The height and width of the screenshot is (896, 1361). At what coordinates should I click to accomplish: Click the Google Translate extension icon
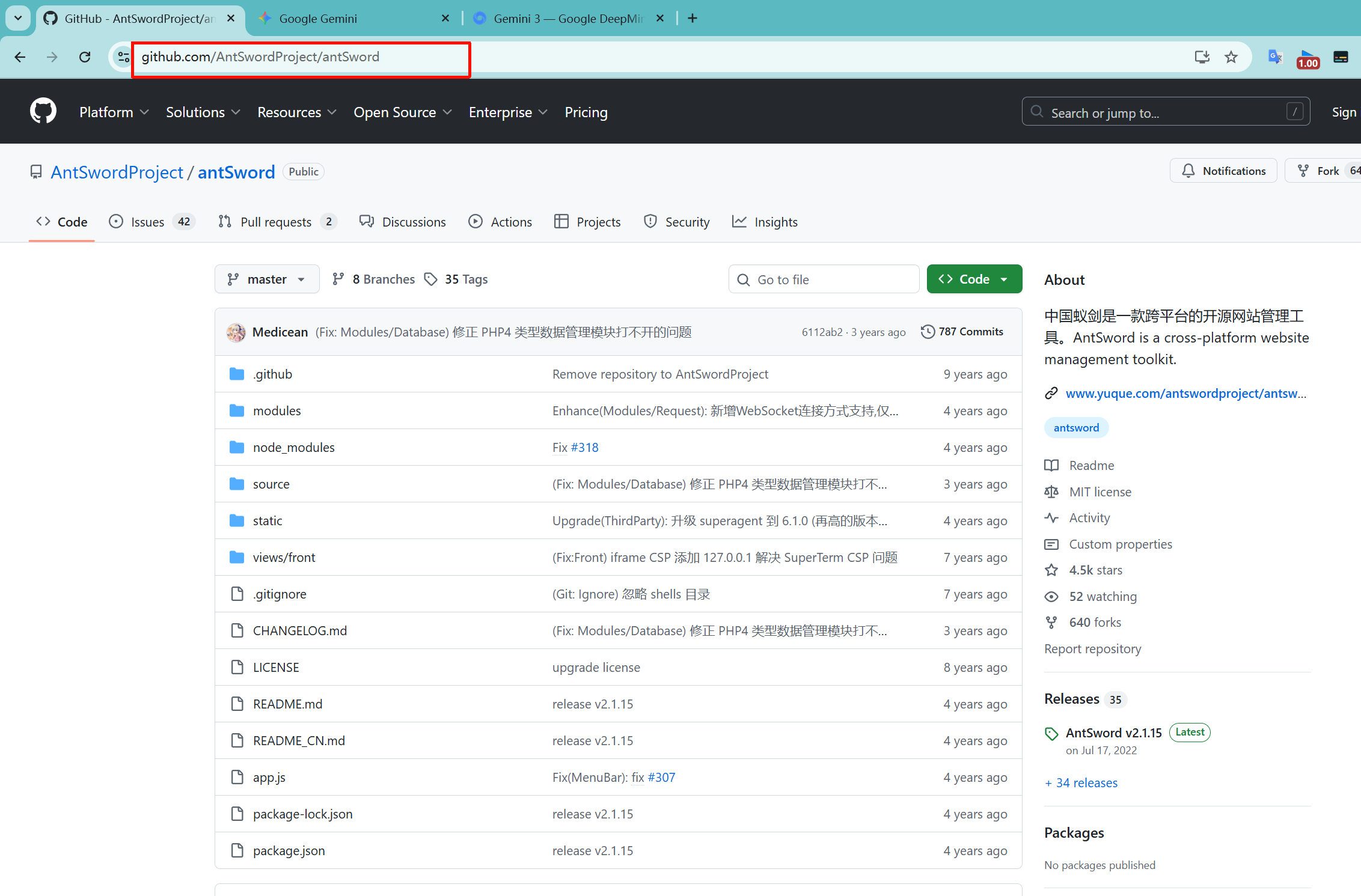[x=1275, y=57]
